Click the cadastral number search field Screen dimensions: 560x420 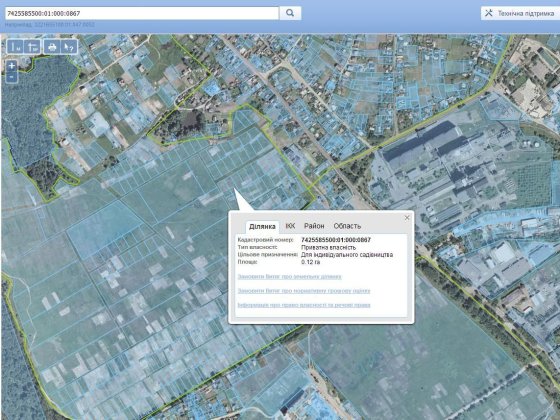142,13
